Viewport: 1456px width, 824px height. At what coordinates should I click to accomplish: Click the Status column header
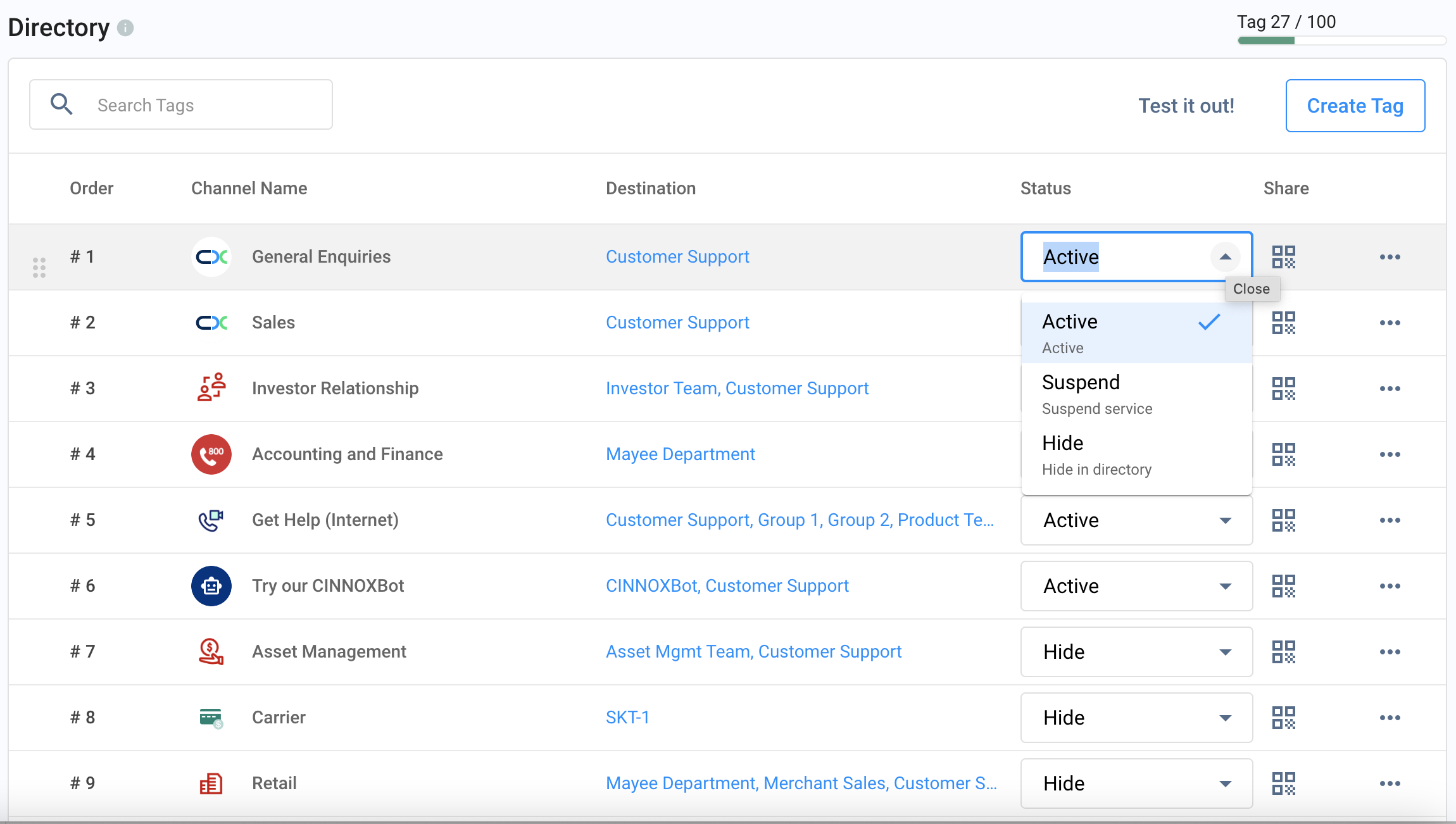(x=1046, y=189)
